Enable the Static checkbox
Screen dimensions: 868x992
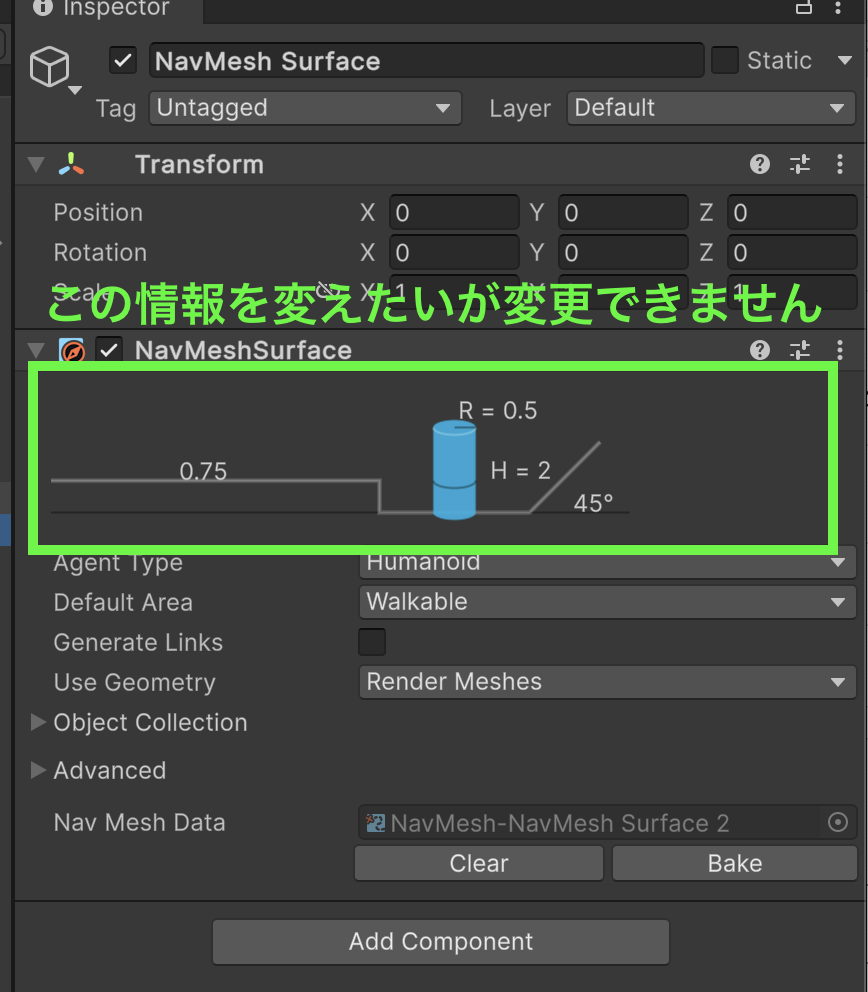pos(724,60)
